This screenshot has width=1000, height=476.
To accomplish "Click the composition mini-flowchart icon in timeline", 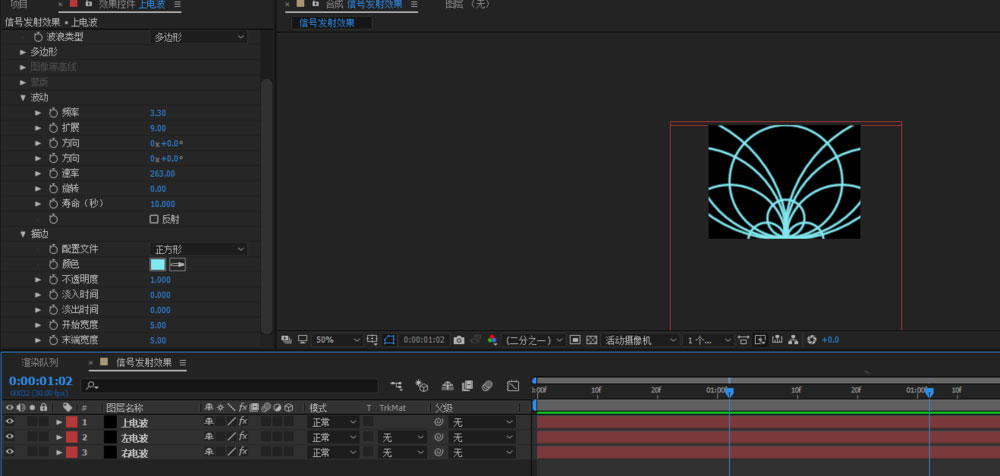I will tap(397, 385).
